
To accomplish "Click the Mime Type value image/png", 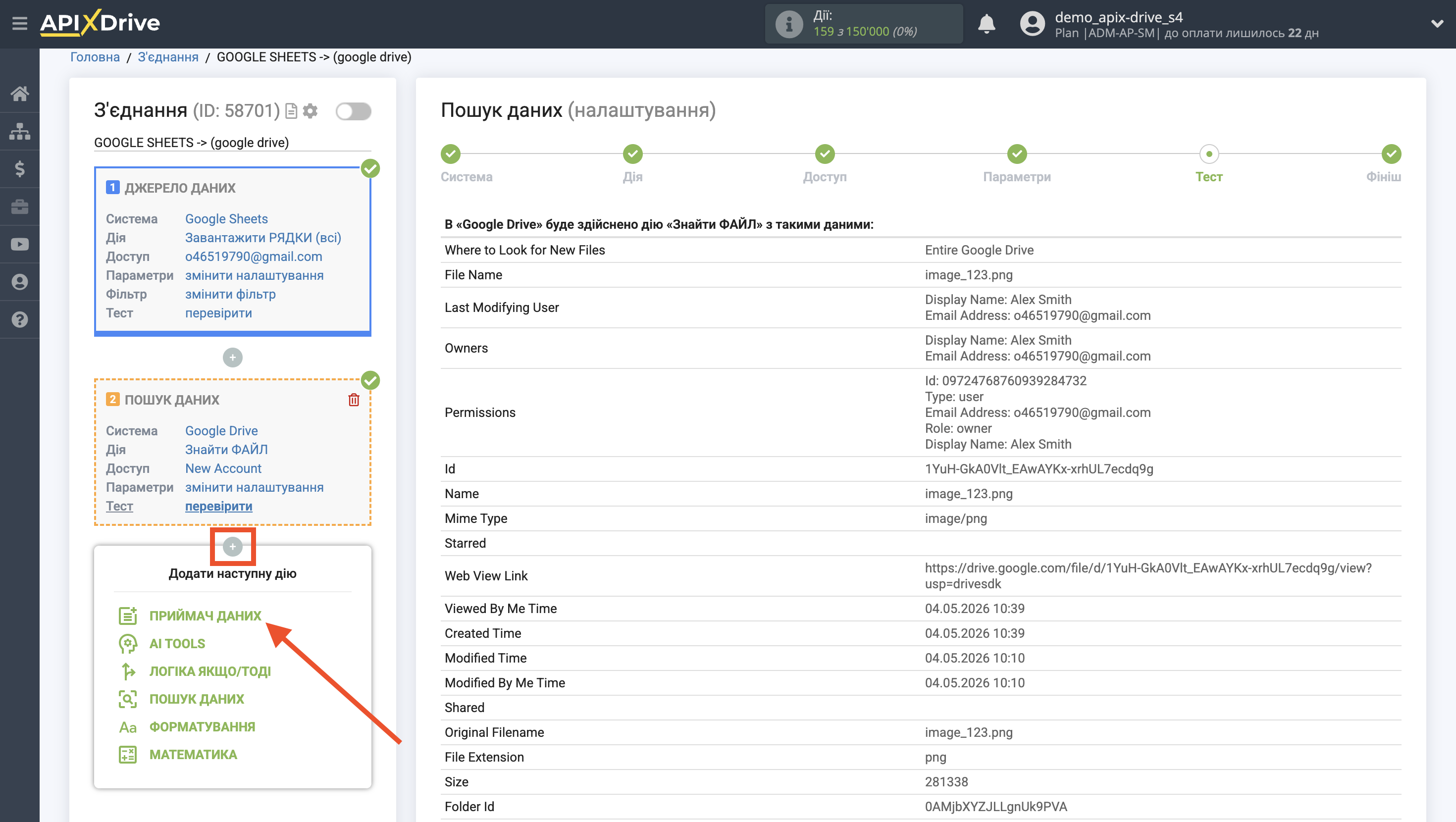I will (956, 518).
